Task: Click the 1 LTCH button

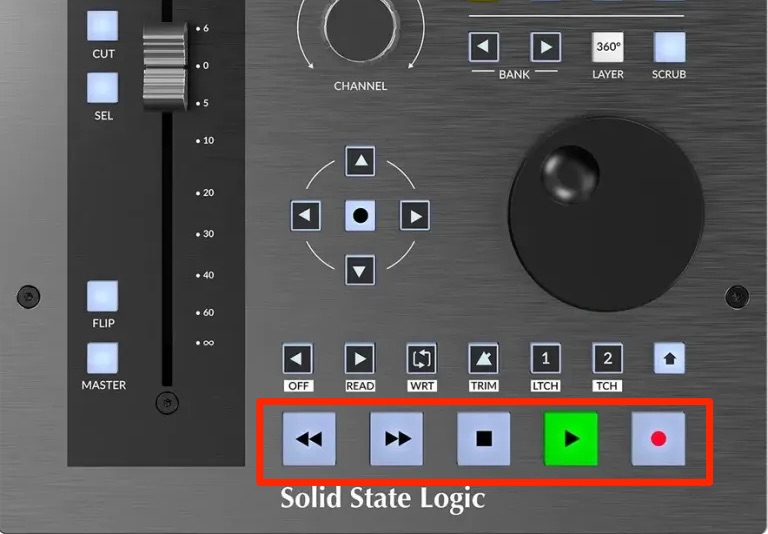Action: tap(546, 358)
